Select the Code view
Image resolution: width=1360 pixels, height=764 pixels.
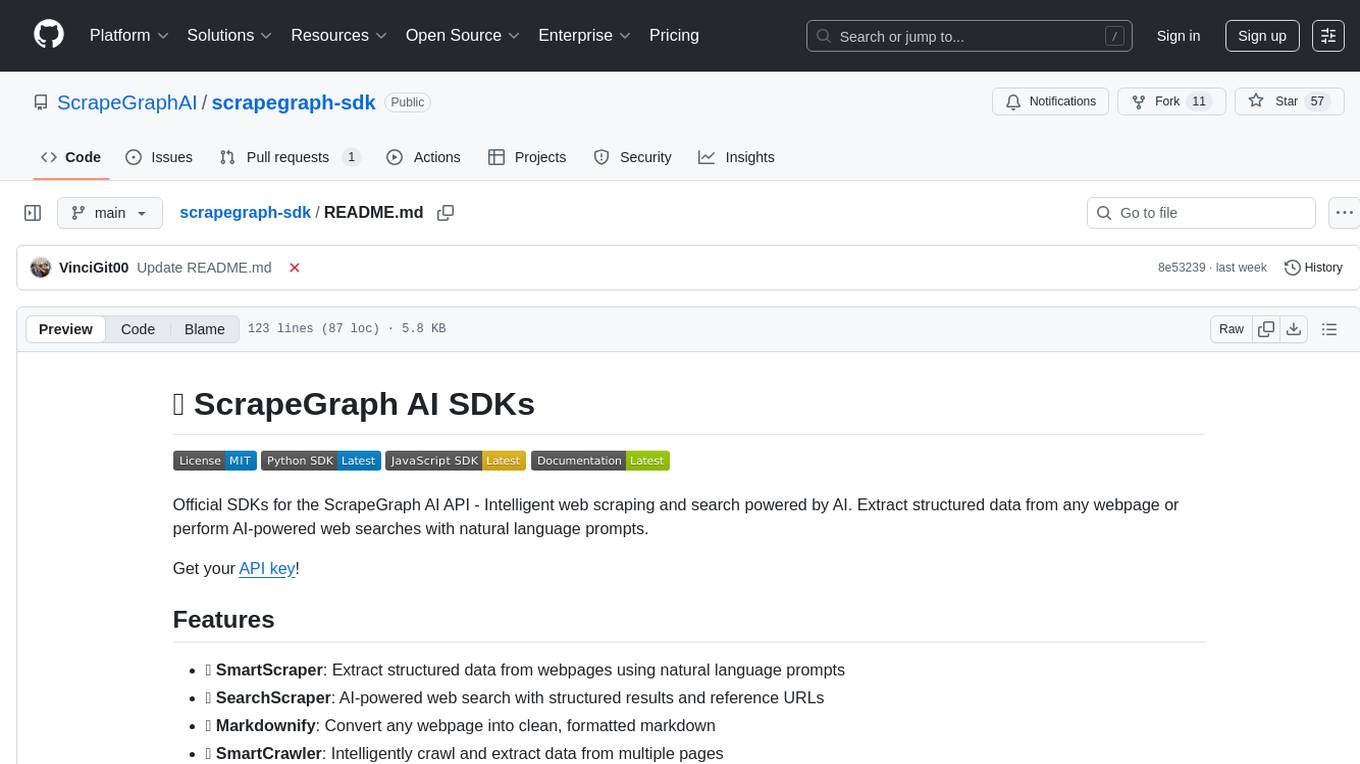[138, 329]
